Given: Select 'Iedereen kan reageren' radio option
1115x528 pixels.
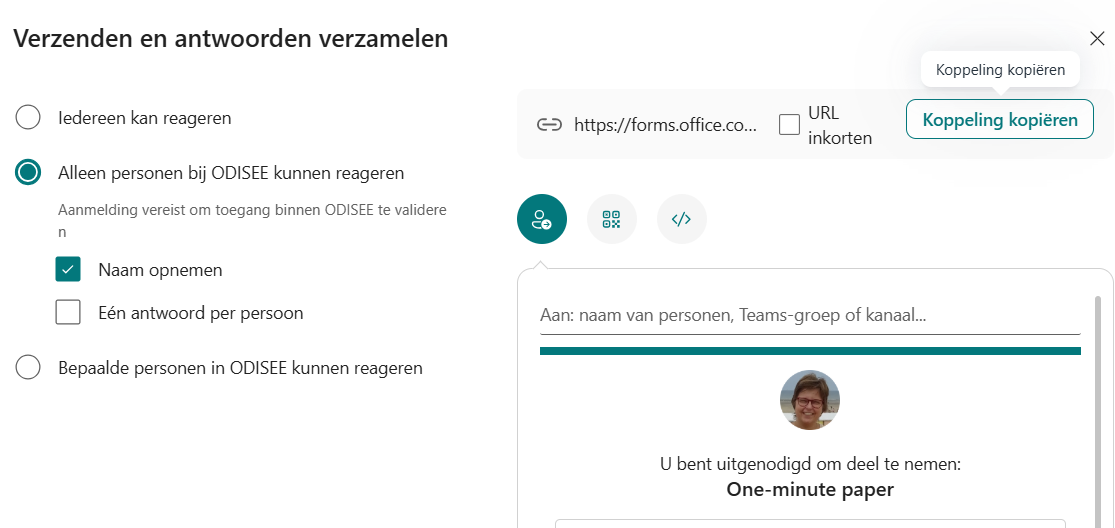Looking at the screenshot, I should (x=28, y=118).
